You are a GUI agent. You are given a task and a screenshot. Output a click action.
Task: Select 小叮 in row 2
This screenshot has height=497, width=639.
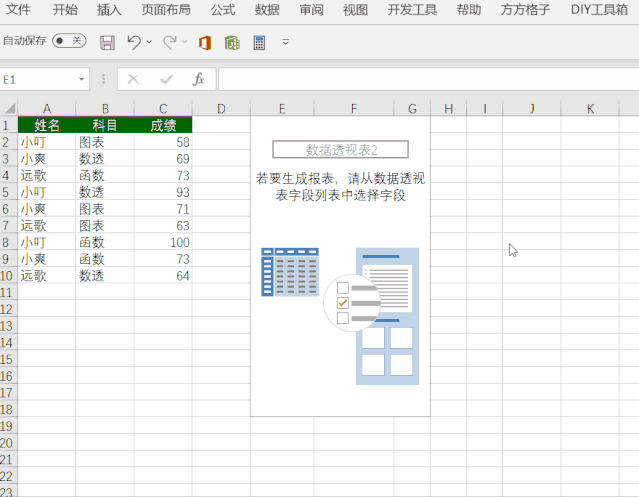click(46, 142)
